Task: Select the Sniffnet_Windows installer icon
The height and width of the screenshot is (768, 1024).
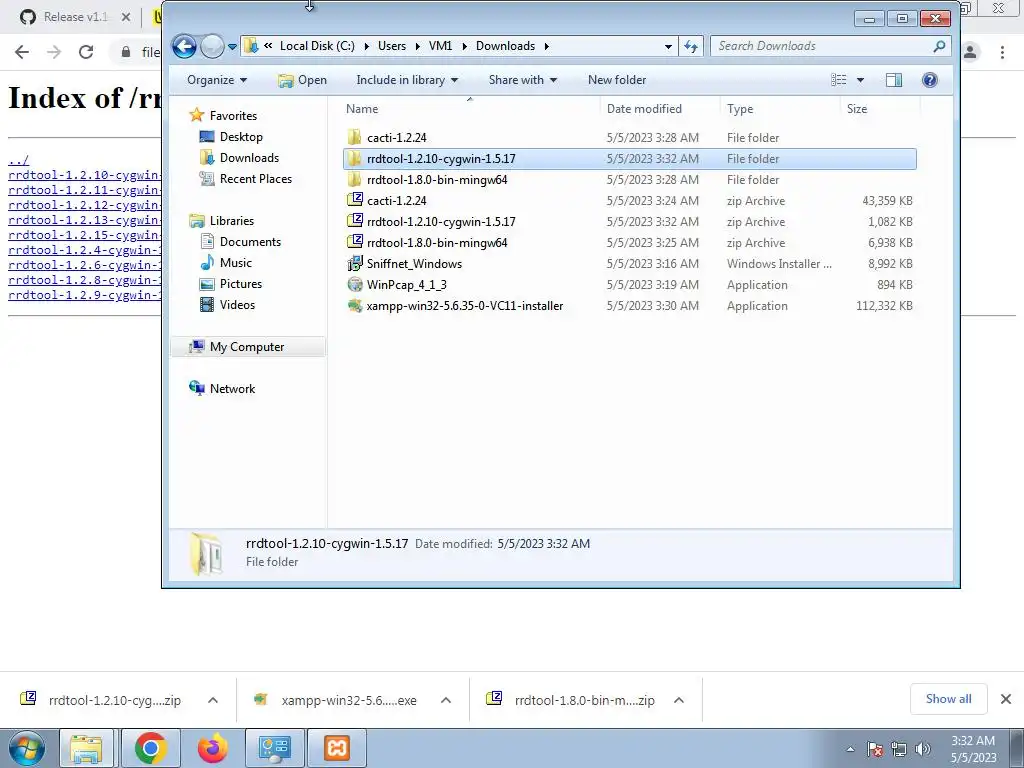Action: 355,263
